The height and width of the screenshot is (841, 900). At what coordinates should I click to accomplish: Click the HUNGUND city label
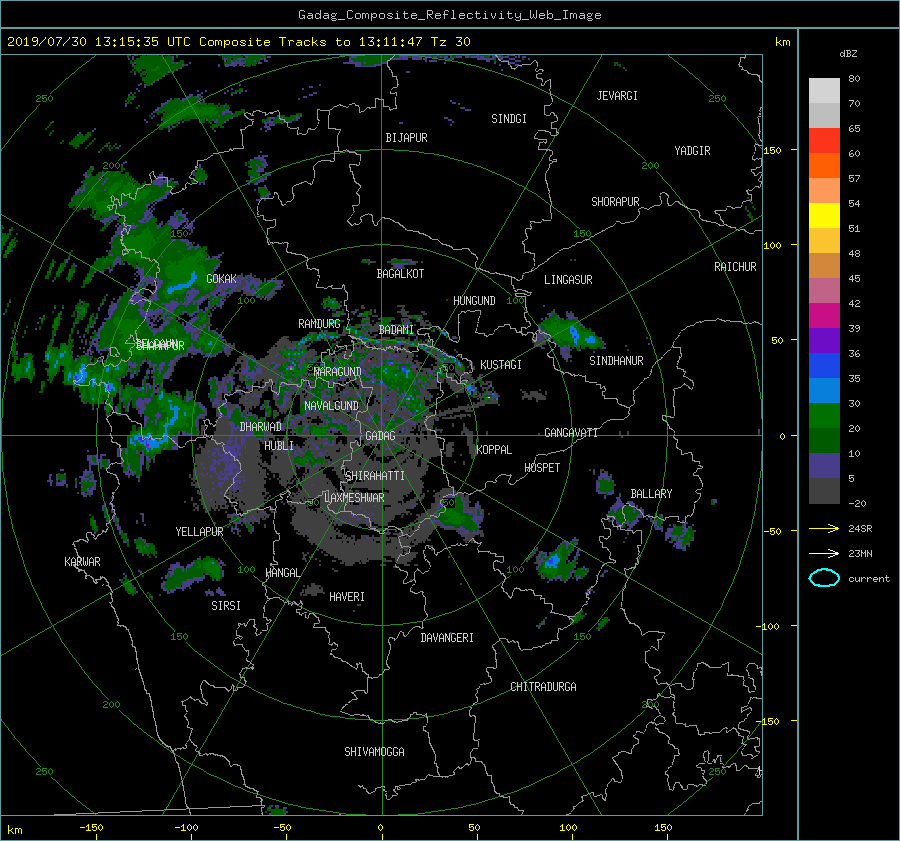point(474,301)
